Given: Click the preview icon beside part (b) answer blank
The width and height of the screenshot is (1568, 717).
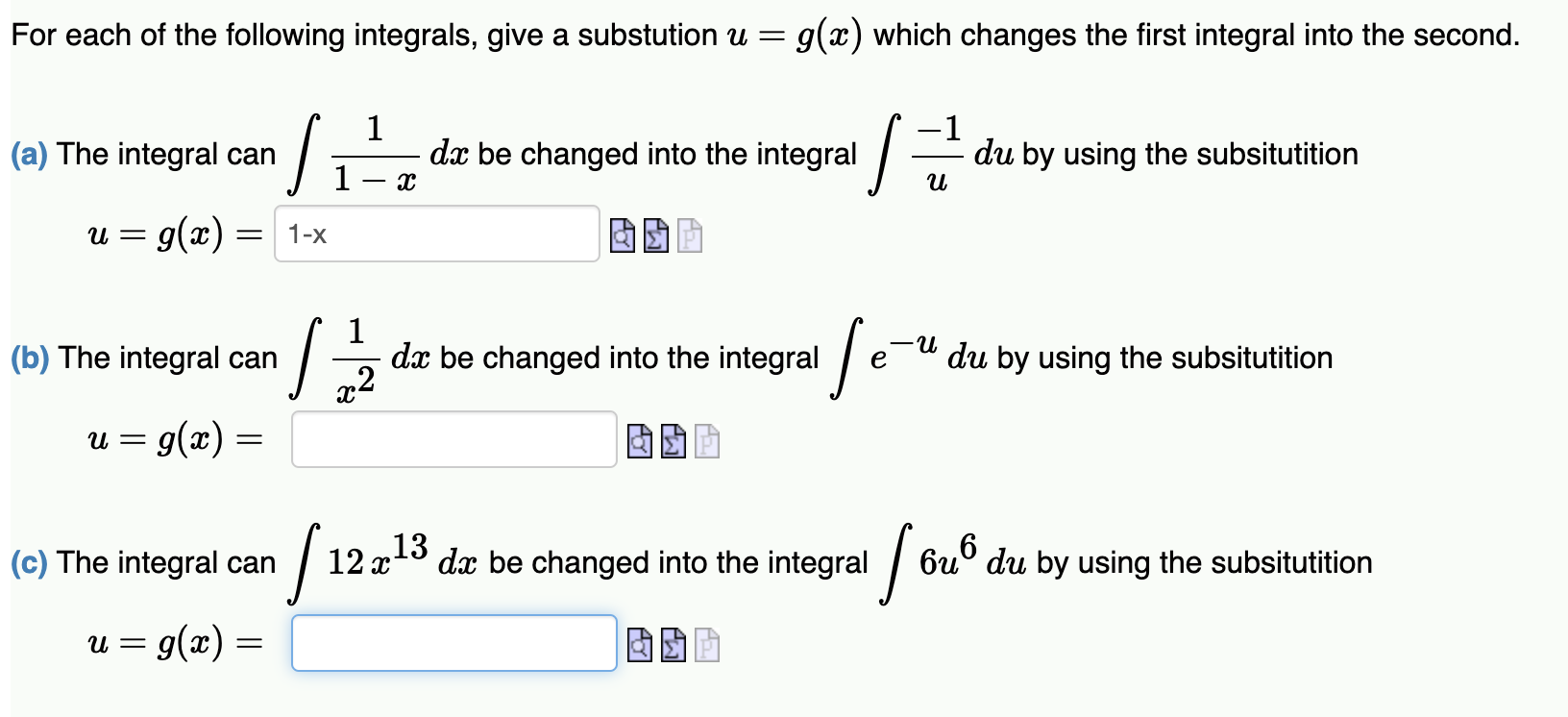Looking at the screenshot, I should click(639, 443).
